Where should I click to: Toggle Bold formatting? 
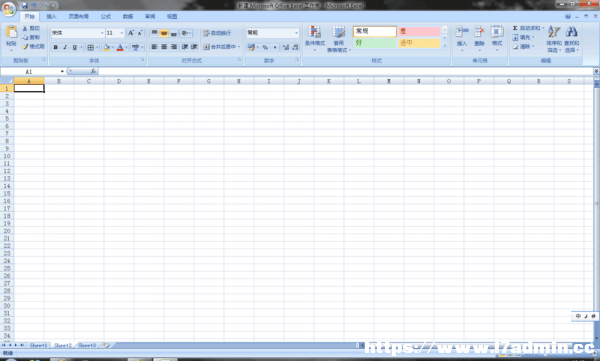click(x=55, y=47)
